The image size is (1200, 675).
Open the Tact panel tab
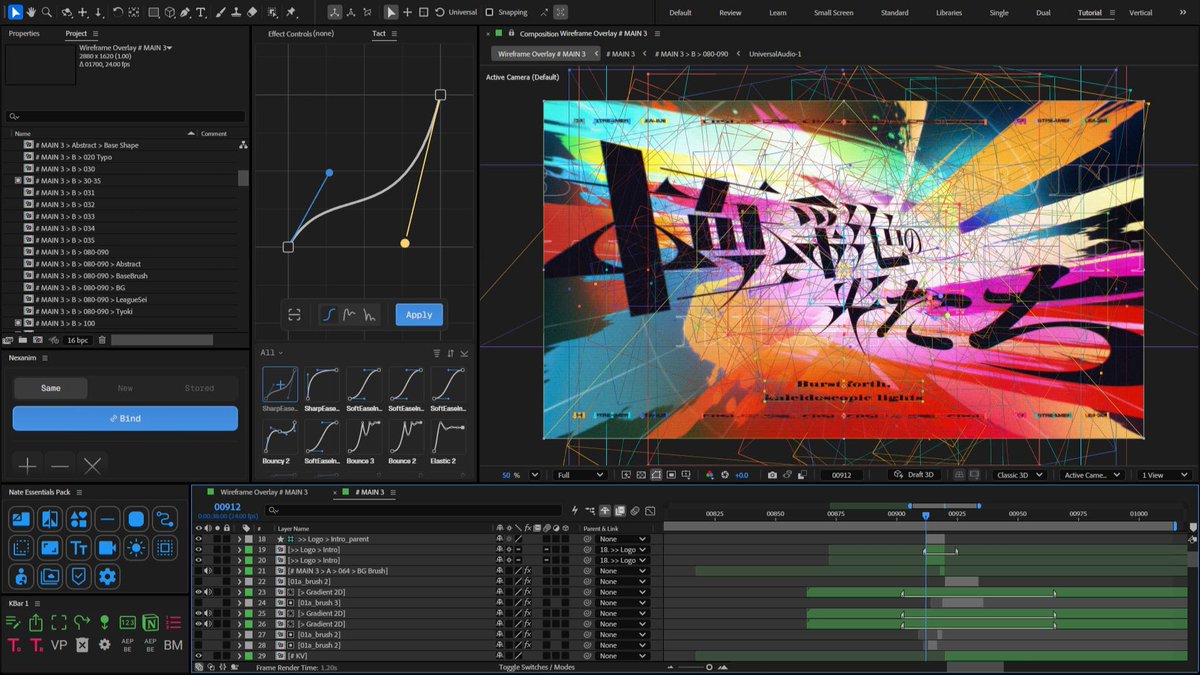point(379,33)
